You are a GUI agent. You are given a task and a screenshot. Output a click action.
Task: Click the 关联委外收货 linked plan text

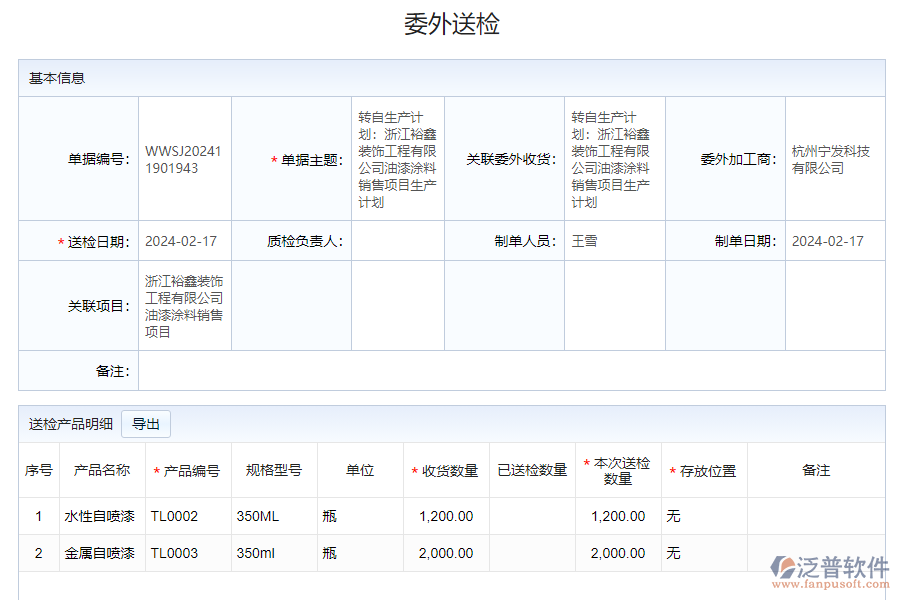click(615, 159)
